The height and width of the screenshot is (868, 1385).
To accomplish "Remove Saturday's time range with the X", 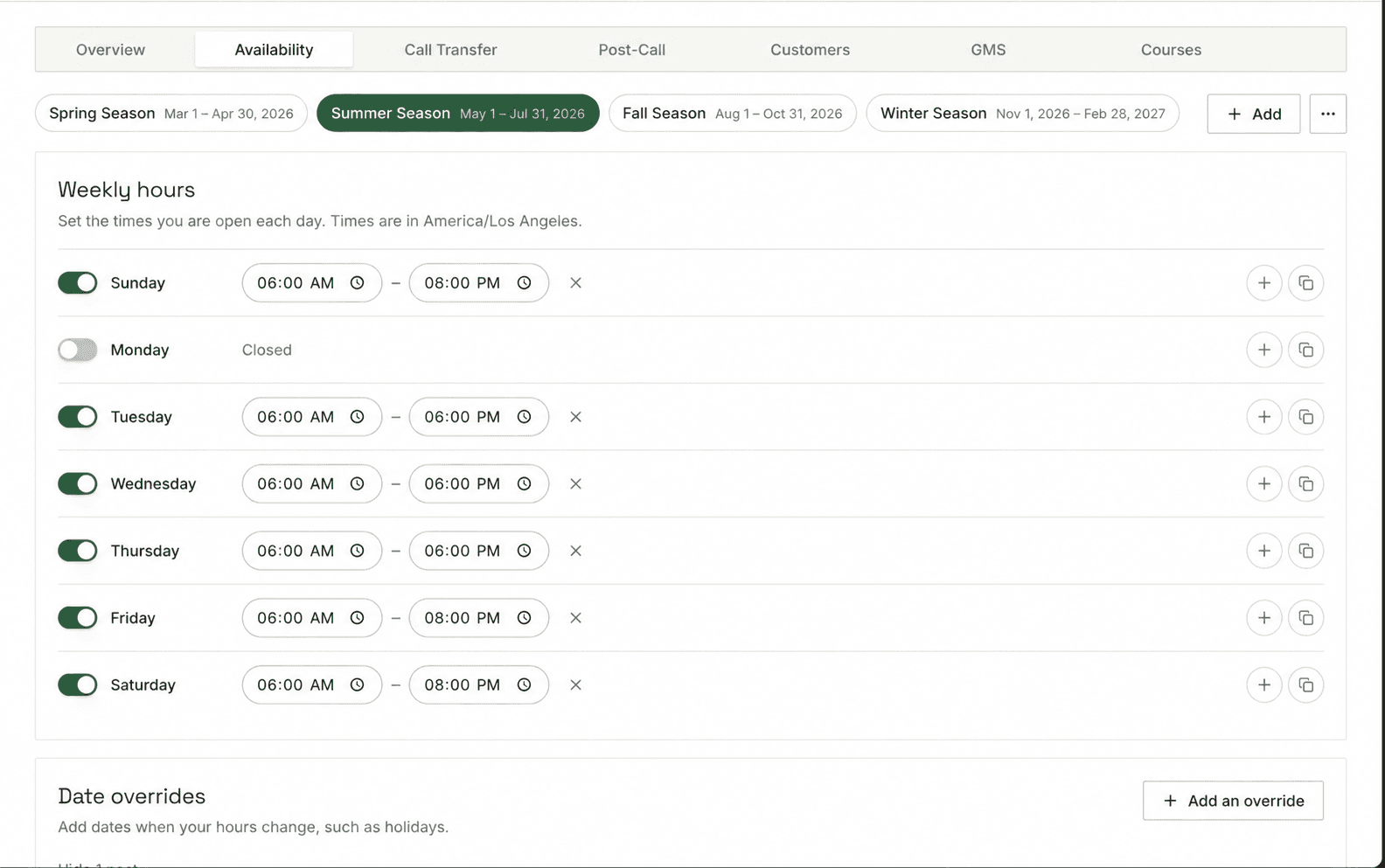I will click(575, 685).
